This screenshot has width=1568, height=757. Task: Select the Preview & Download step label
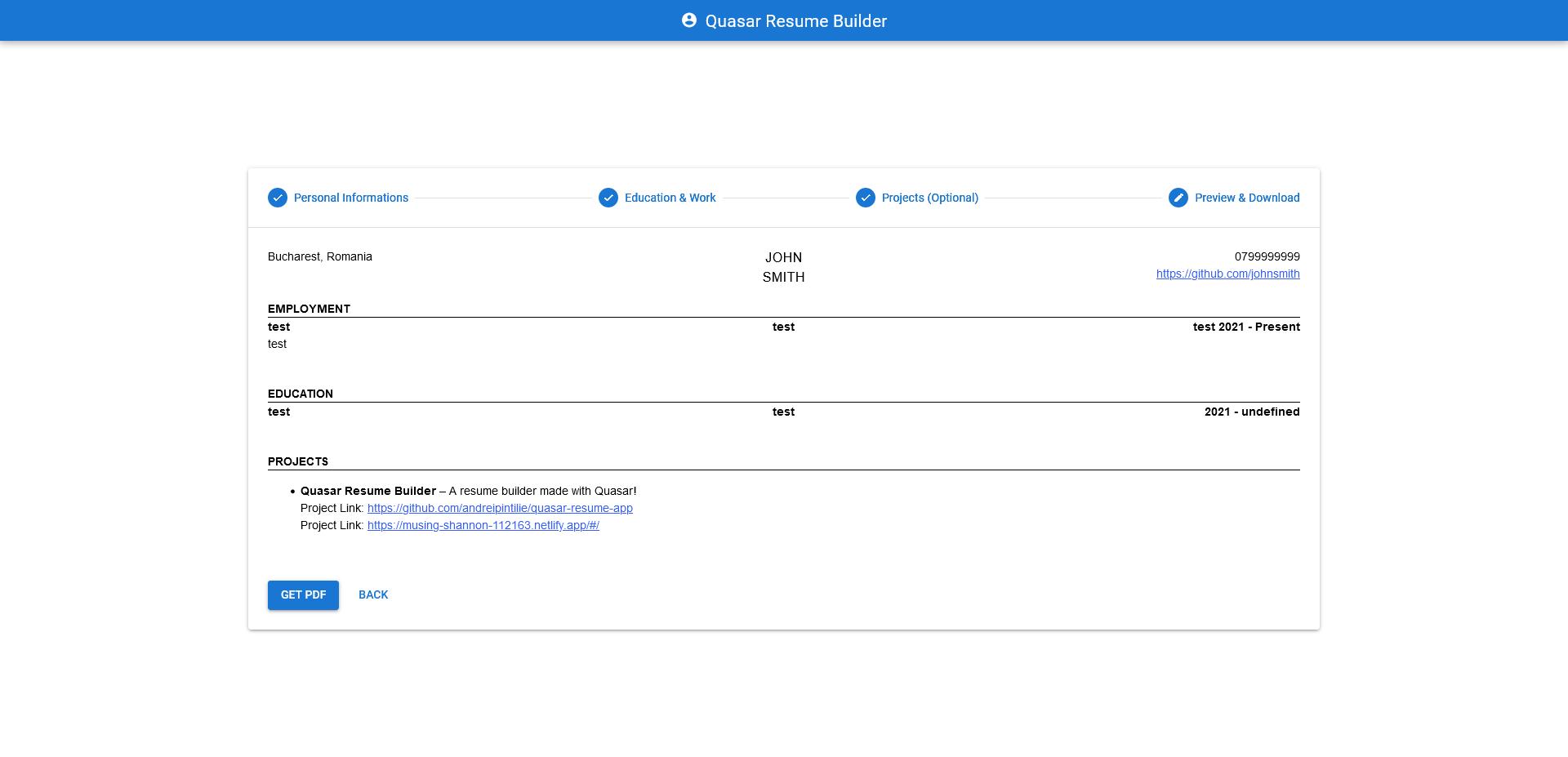tap(1247, 198)
